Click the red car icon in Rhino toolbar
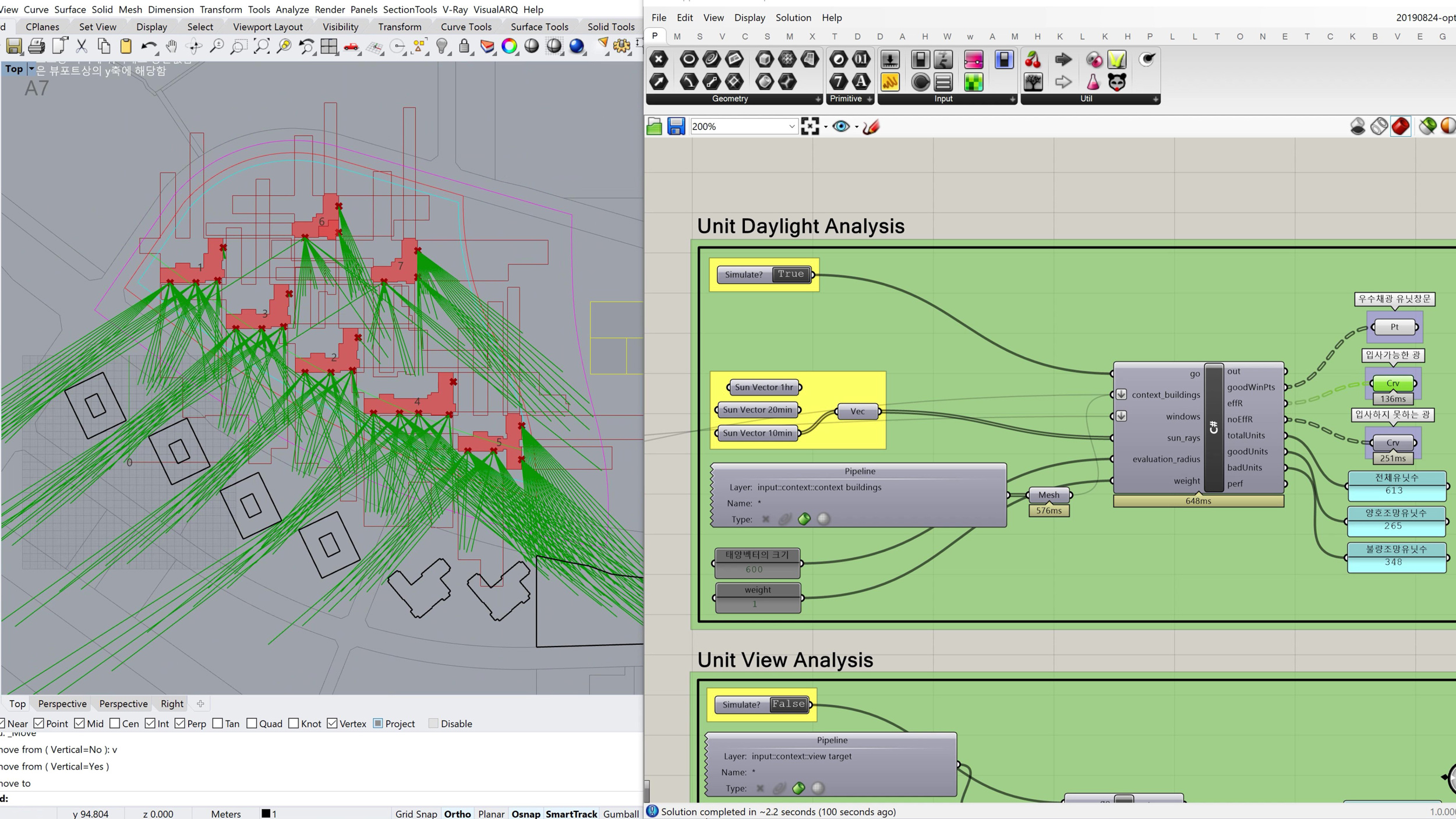Viewport: 1456px width, 819px height. coord(351,46)
